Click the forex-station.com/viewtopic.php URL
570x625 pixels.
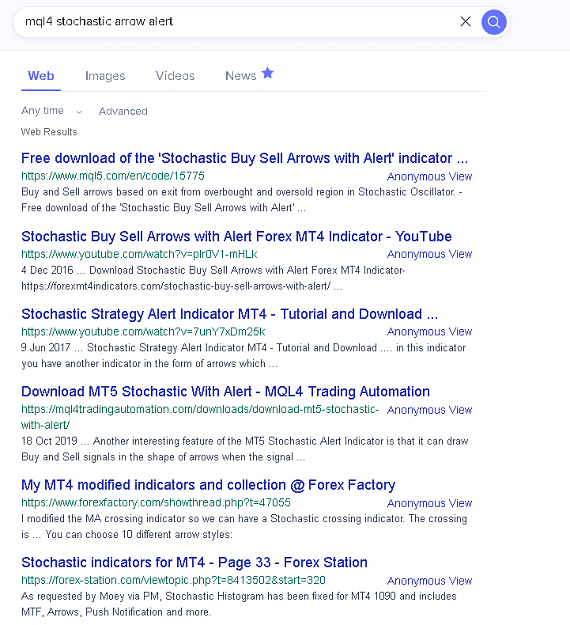[173, 580]
